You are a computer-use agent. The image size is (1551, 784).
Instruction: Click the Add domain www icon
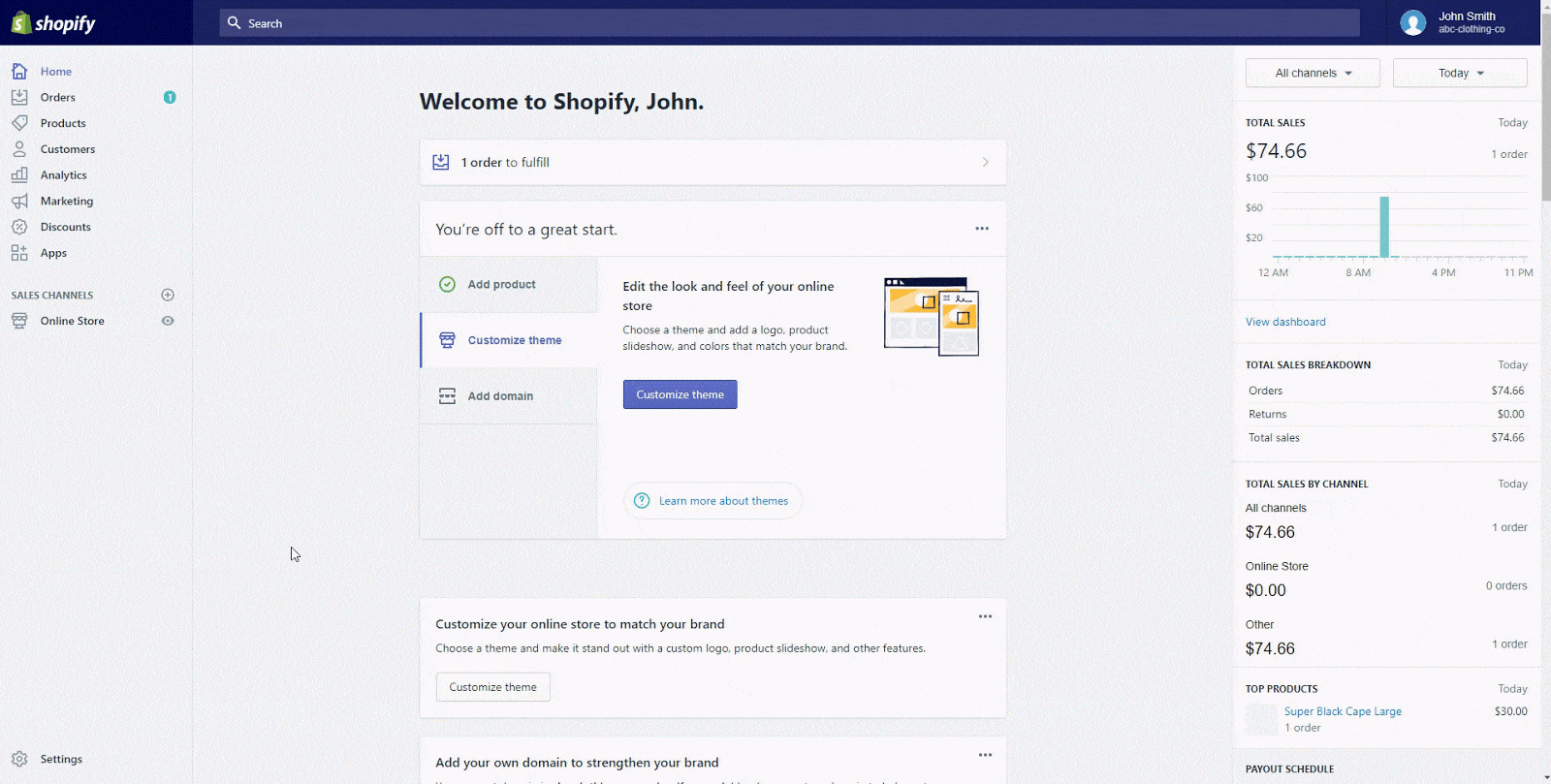[x=447, y=395]
